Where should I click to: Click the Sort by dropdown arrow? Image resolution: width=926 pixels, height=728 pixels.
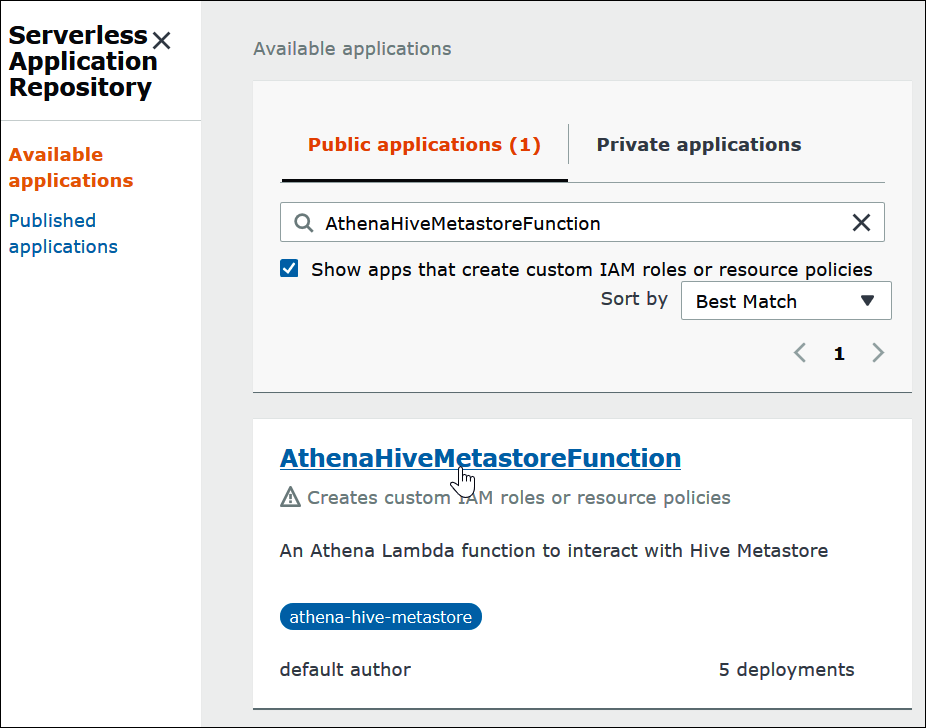coord(868,300)
